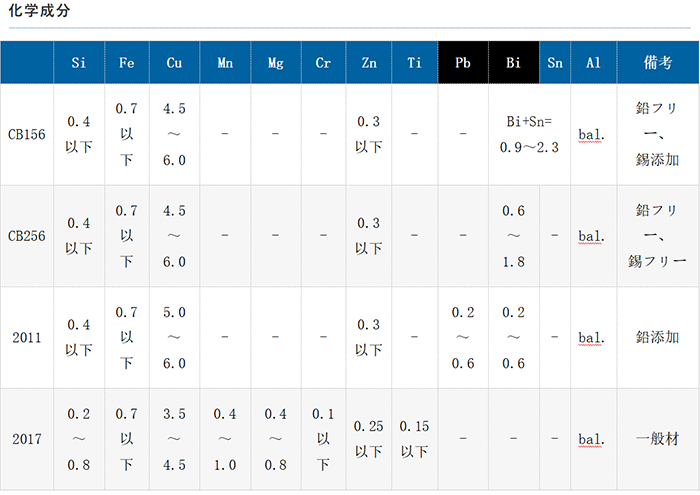Click the Mn column header
Screen dimensions: 700x495
tap(226, 63)
